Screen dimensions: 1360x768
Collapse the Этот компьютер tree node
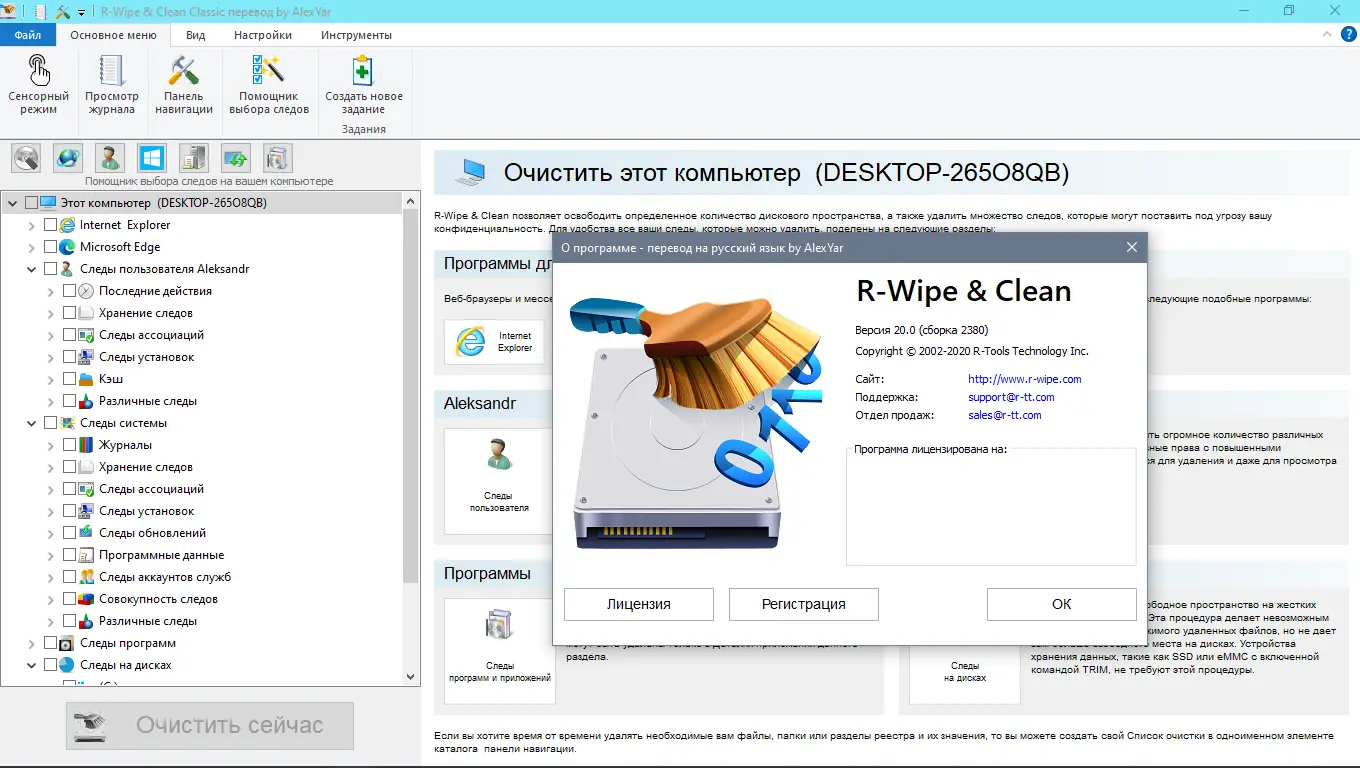point(13,203)
